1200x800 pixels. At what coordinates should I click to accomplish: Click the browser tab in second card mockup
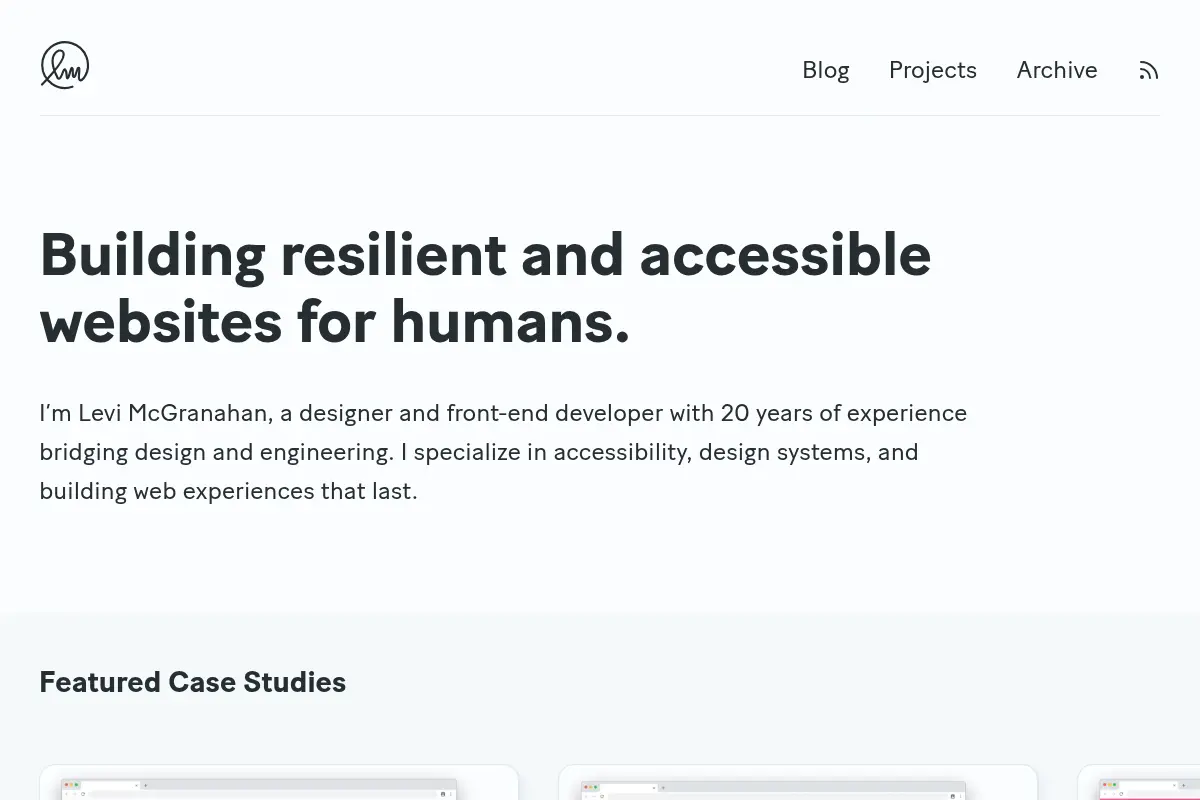(x=629, y=787)
